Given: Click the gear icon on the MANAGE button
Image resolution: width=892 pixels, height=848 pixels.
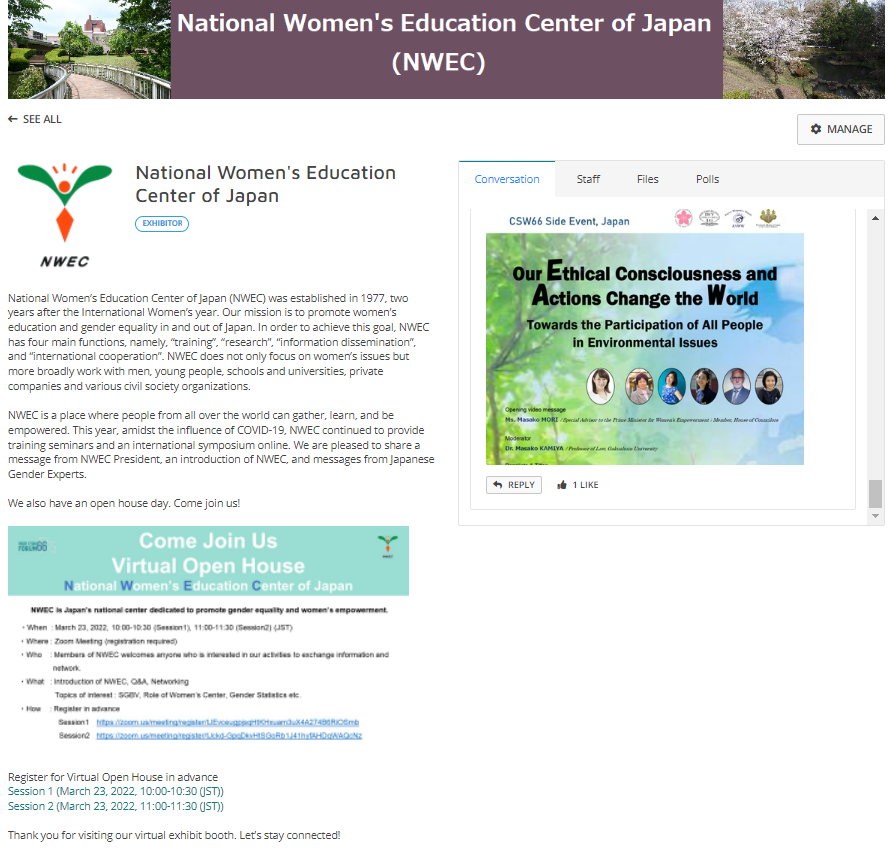Looking at the screenshot, I should (x=816, y=129).
